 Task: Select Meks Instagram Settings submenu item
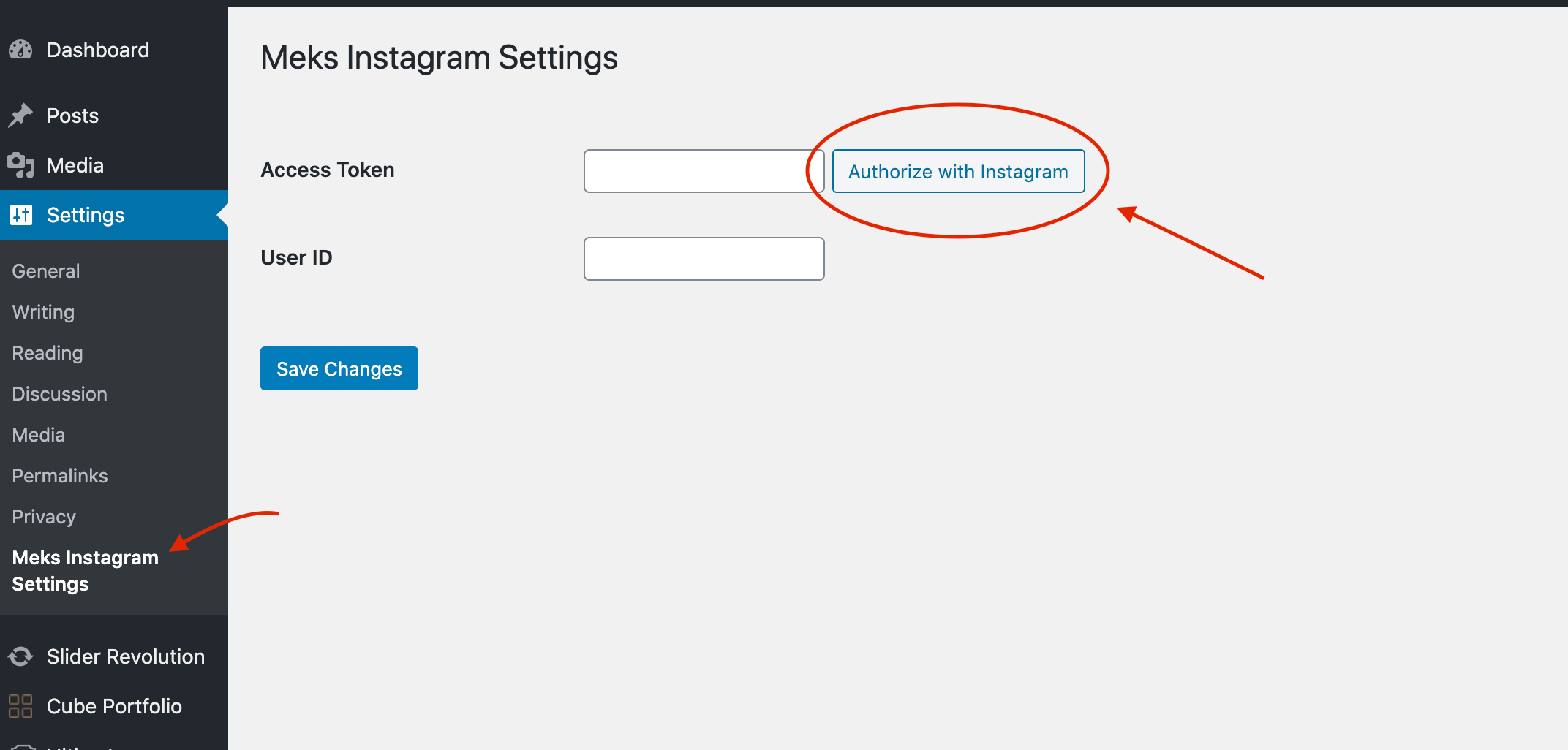click(85, 571)
